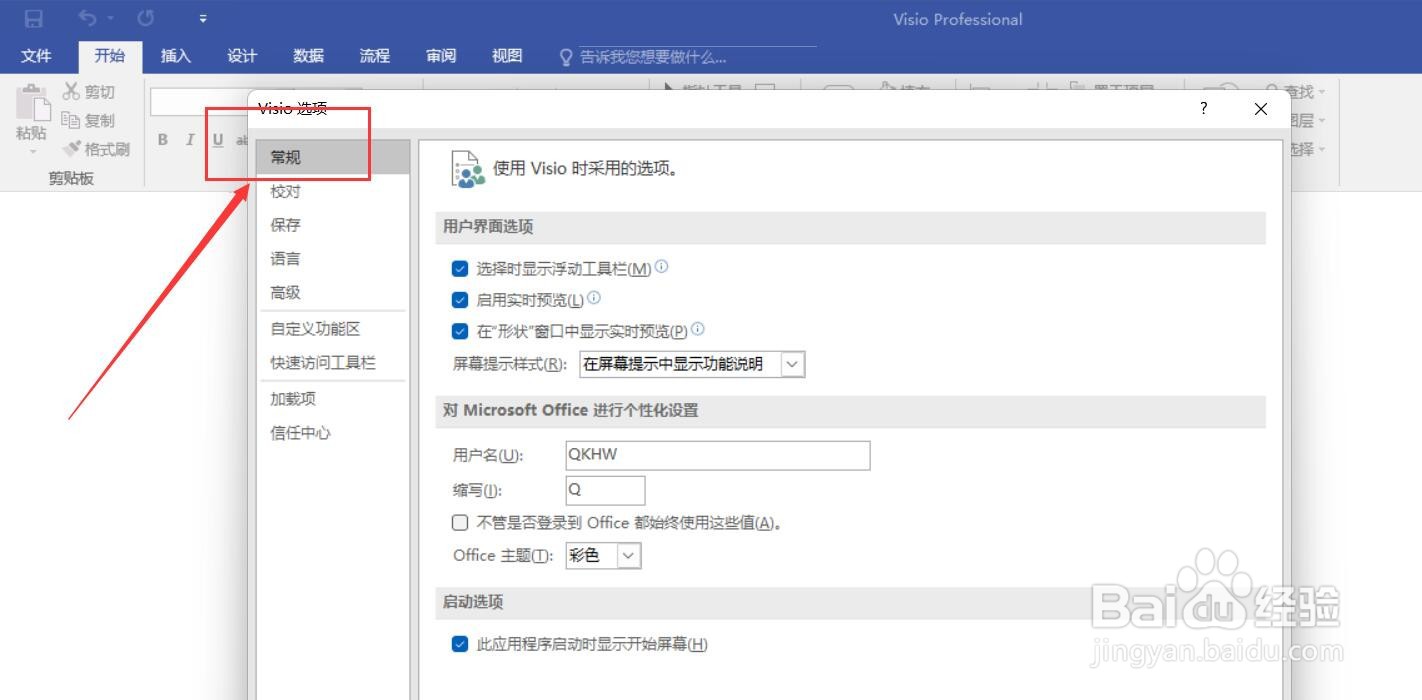Image resolution: width=1422 pixels, height=700 pixels.
Task: Uncheck 选择时显示浮动工具栏 checkbox
Action: click(460, 269)
